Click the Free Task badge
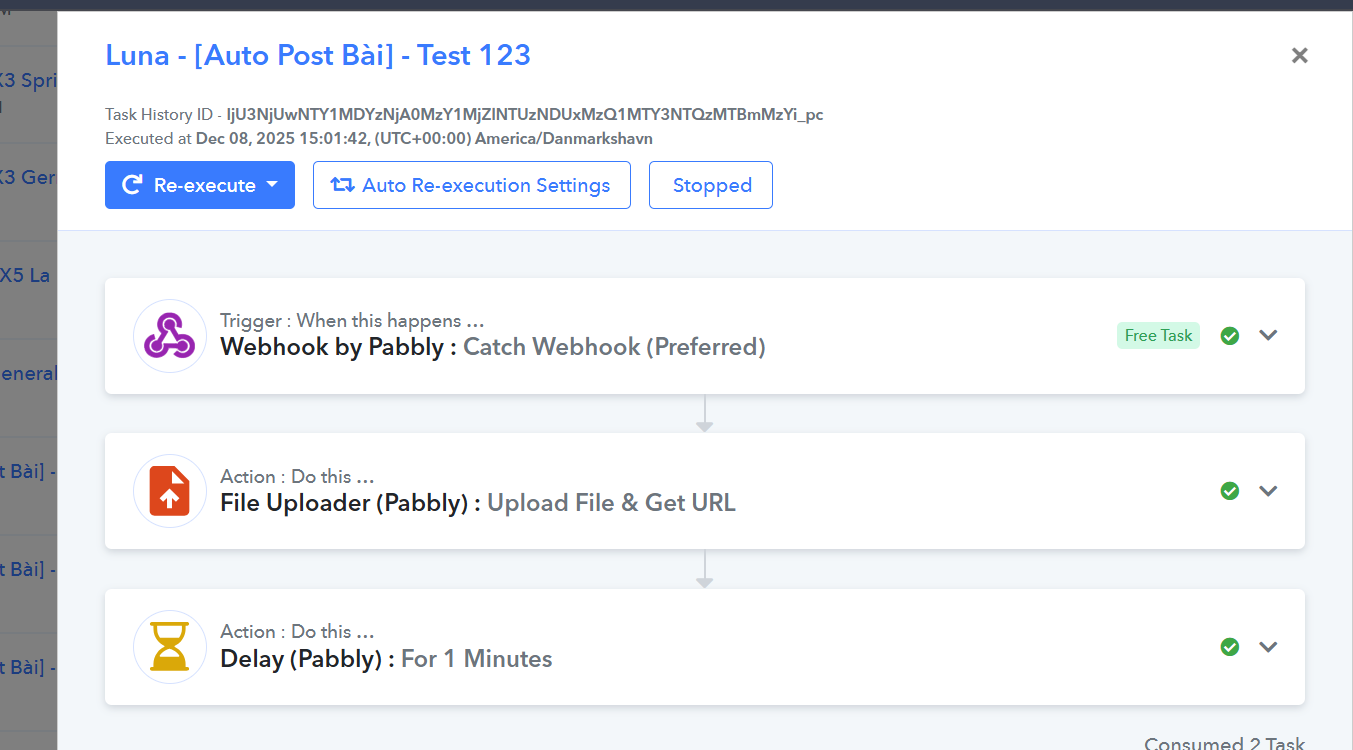Image resolution: width=1353 pixels, height=750 pixels. click(x=1158, y=336)
